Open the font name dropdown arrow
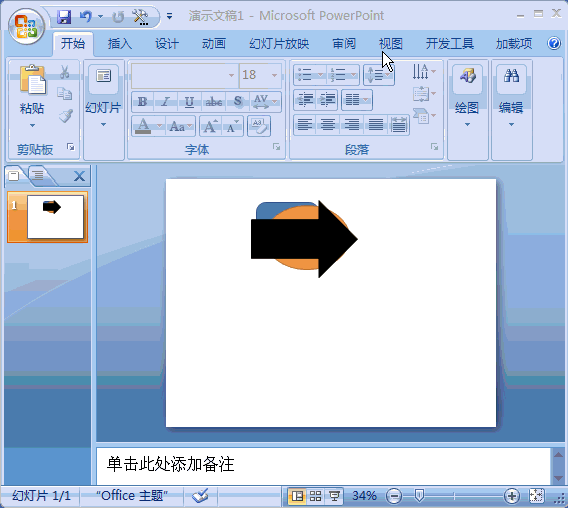The height and width of the screenshot is (508, 568). tap(231, 75)
